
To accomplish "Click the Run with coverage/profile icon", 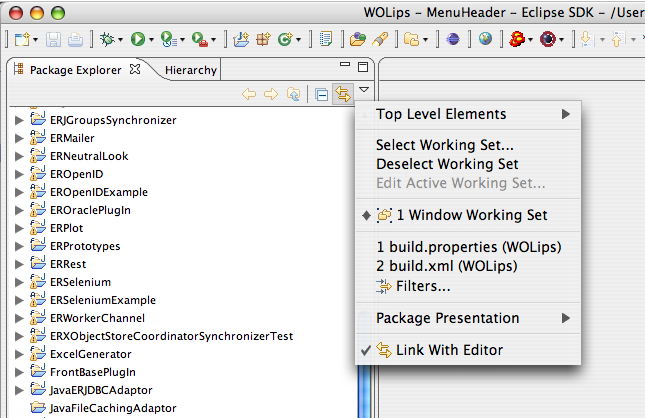I will [x=169, y=39].
